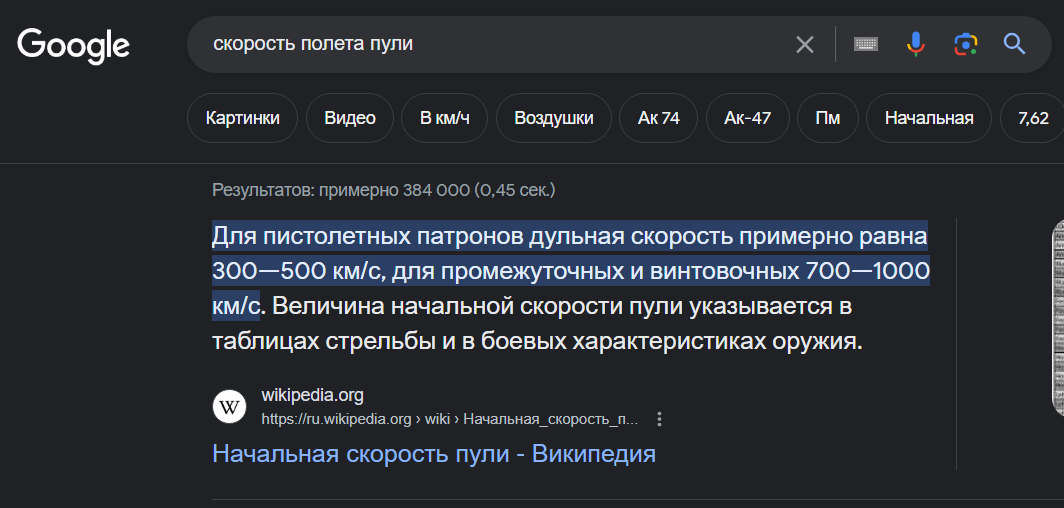Select the 'Видео' filter chip
1064x508 pixels.
click(350, 118)
